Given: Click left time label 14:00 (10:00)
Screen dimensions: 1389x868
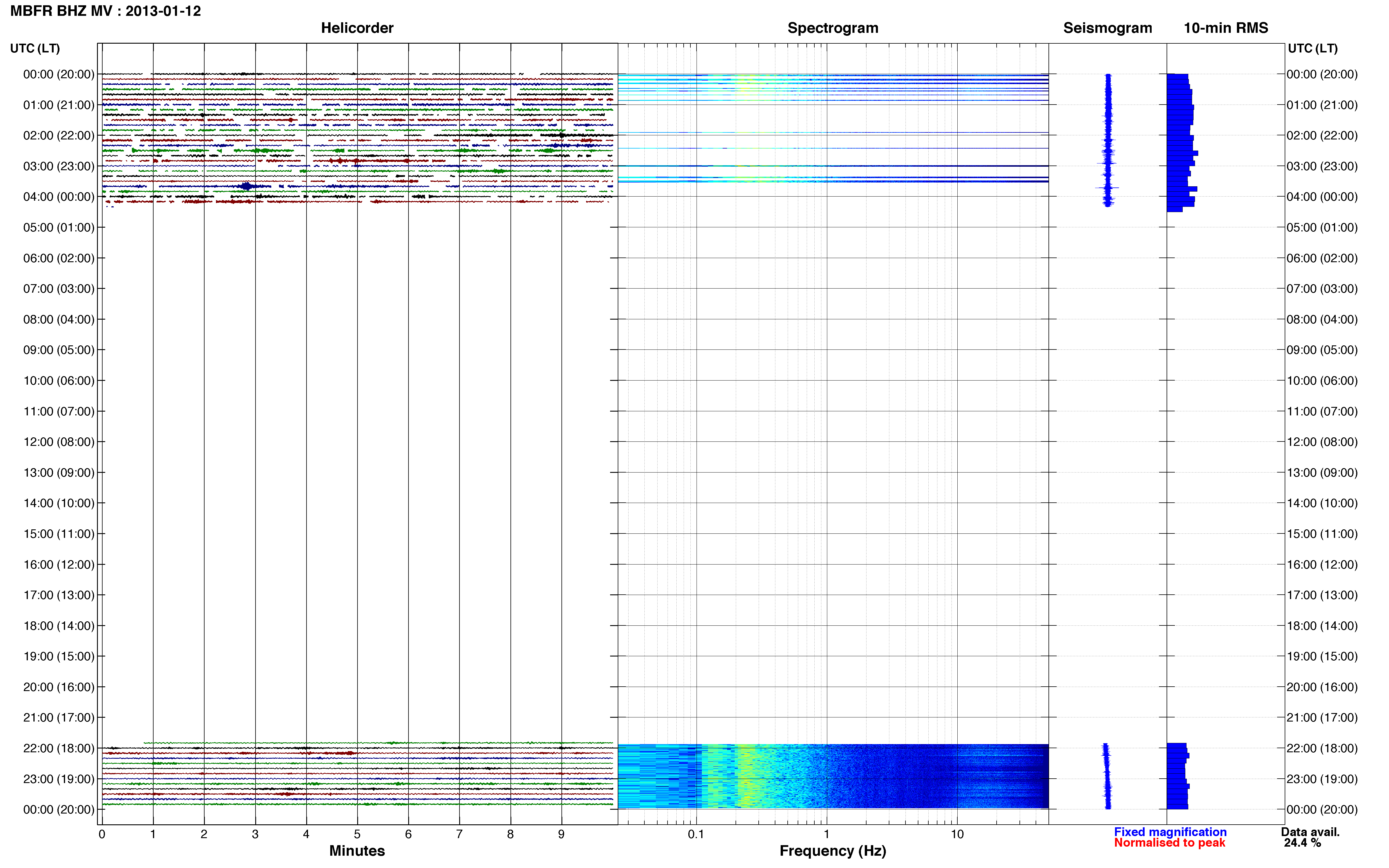Looking at the screenshot, I should (x=59, y=503).
